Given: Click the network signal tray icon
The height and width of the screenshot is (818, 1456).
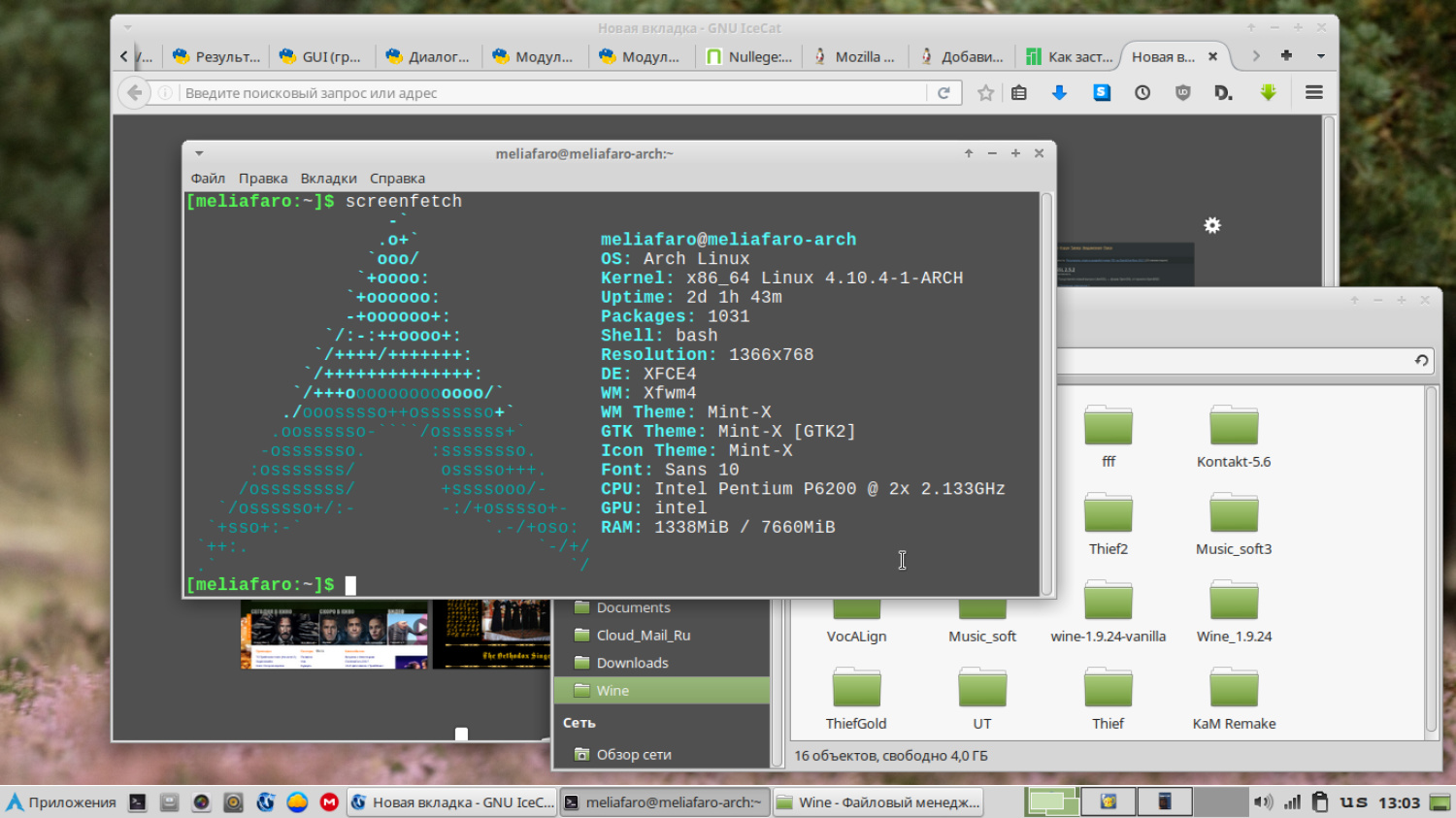Looking at the screenshot, I should [x=1292, y=802].
